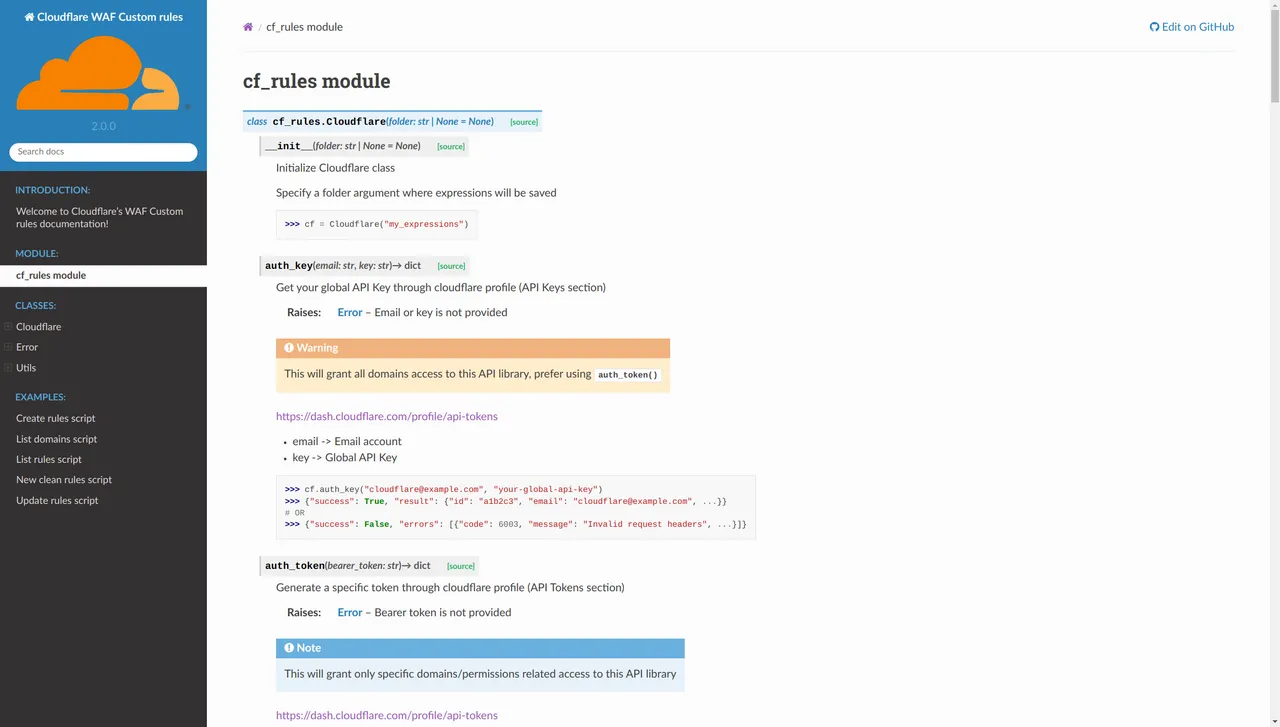View source of auth_token method
Viewport: 1280px width, 727px height.
(461, 566)
